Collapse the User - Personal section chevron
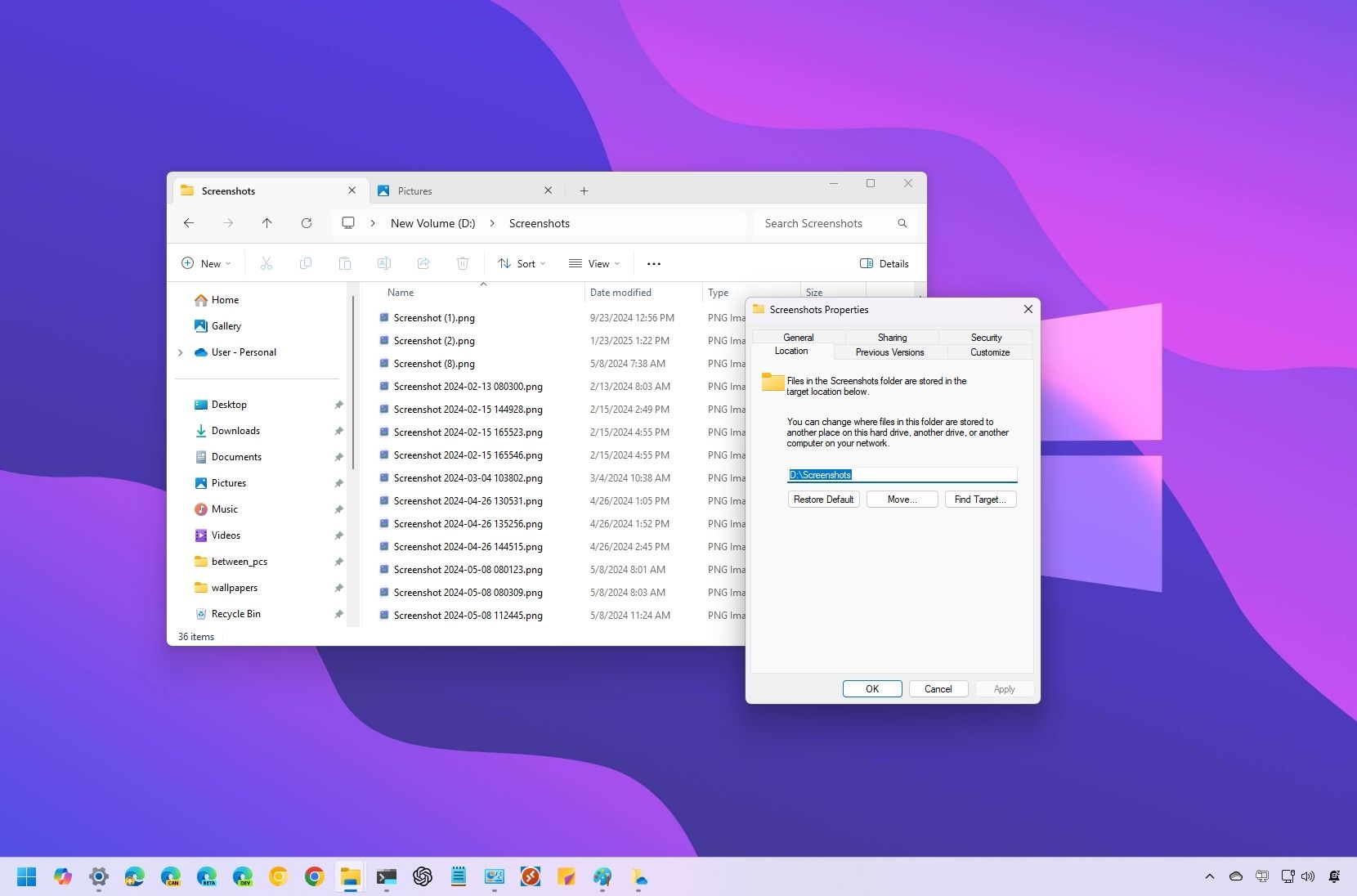 [x=181, y=352]
